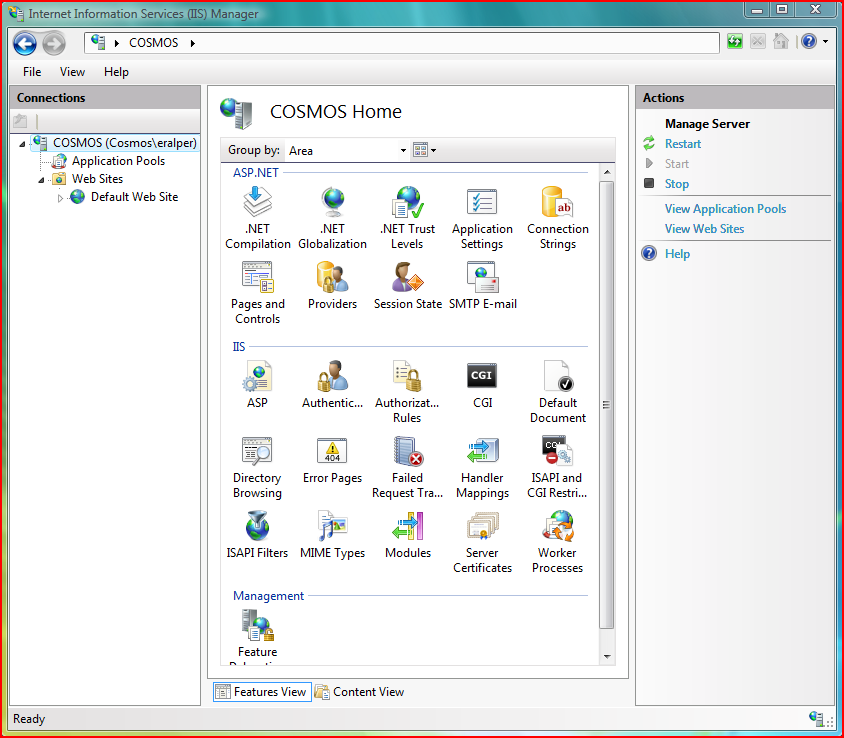Open the CGI feature

click(482, 384)
